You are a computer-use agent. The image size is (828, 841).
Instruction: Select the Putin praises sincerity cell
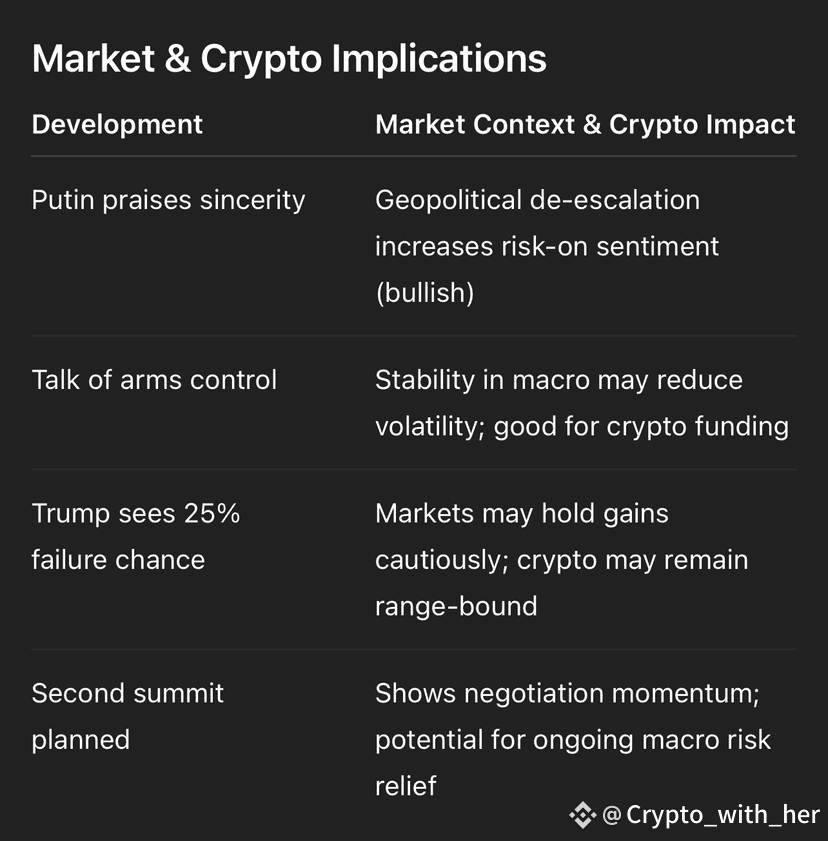[x=168, y=201]
